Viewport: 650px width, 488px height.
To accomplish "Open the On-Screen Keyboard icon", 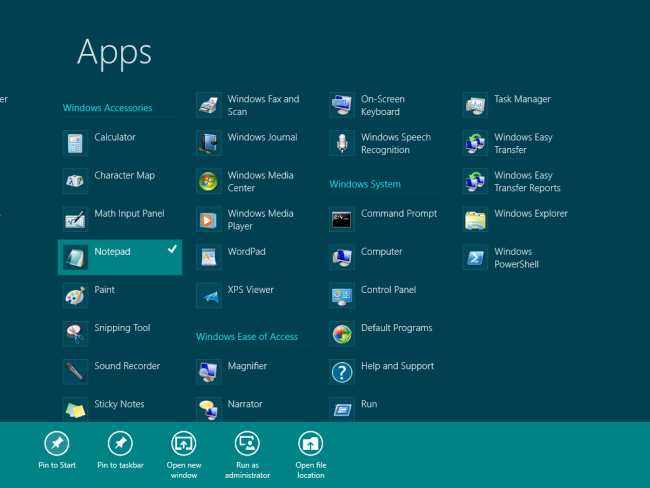I will (342, 105).
